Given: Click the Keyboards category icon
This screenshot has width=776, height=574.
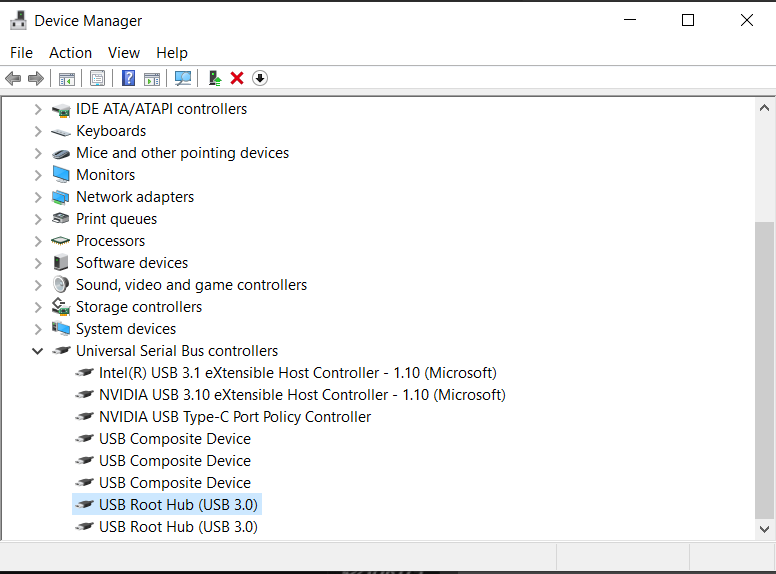Looking at the screenshot, I should pyautogui.click(x=61, y=132).
